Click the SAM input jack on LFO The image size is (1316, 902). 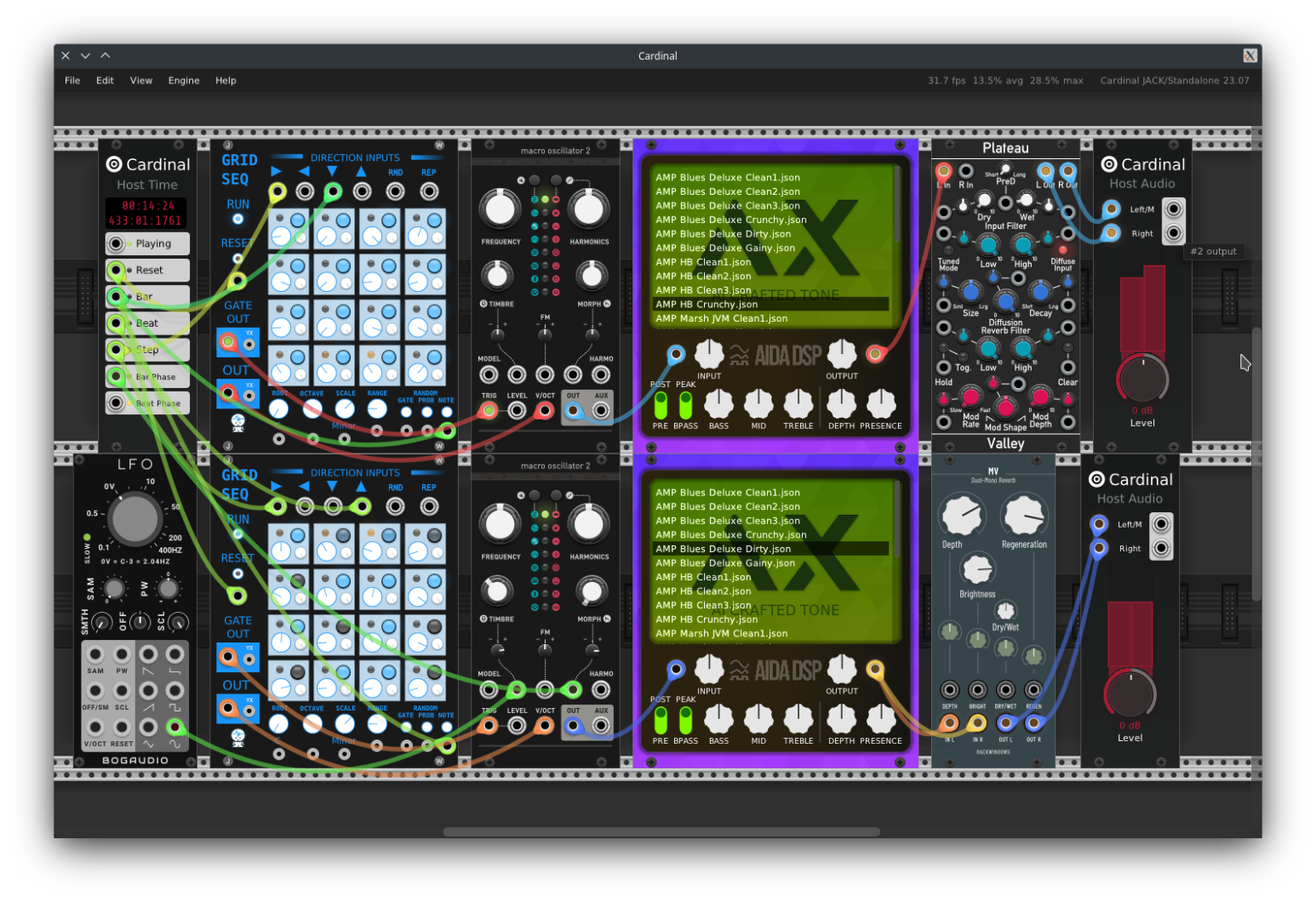pos(95,654)
